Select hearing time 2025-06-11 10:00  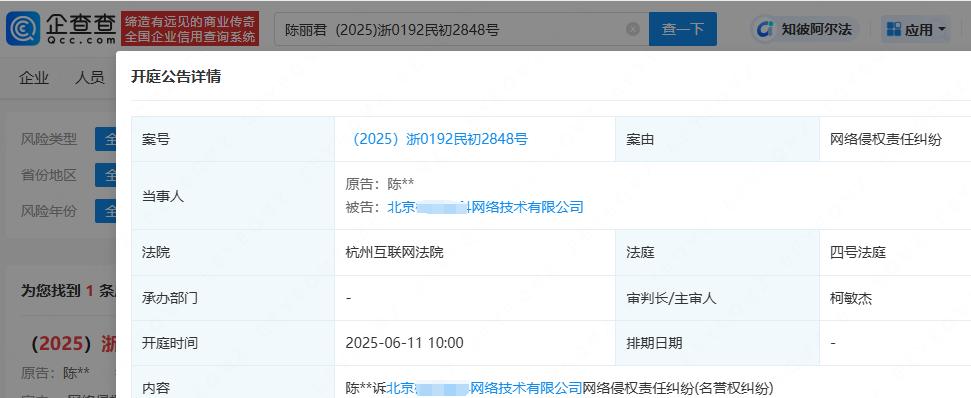pos(404,342)
